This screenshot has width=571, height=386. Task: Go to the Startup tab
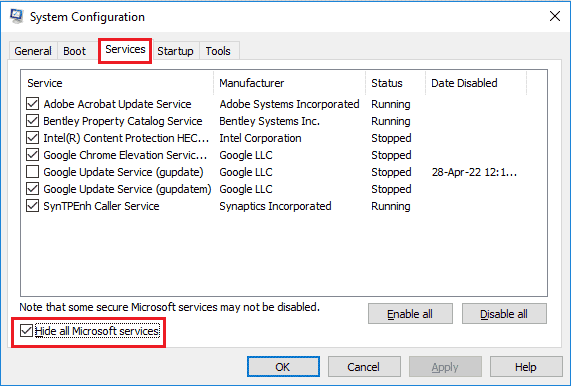(x=175, y=51)
